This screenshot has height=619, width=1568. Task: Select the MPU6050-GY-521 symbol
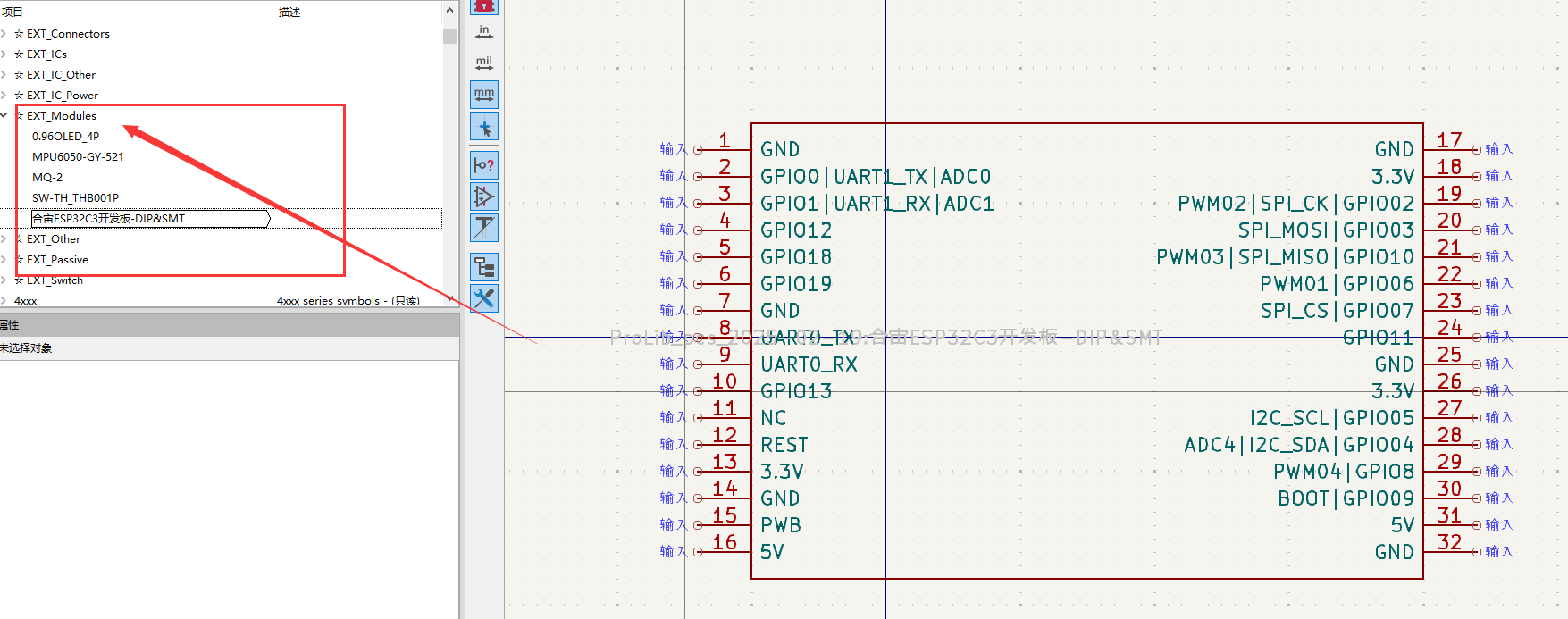(x=78, y=157)
